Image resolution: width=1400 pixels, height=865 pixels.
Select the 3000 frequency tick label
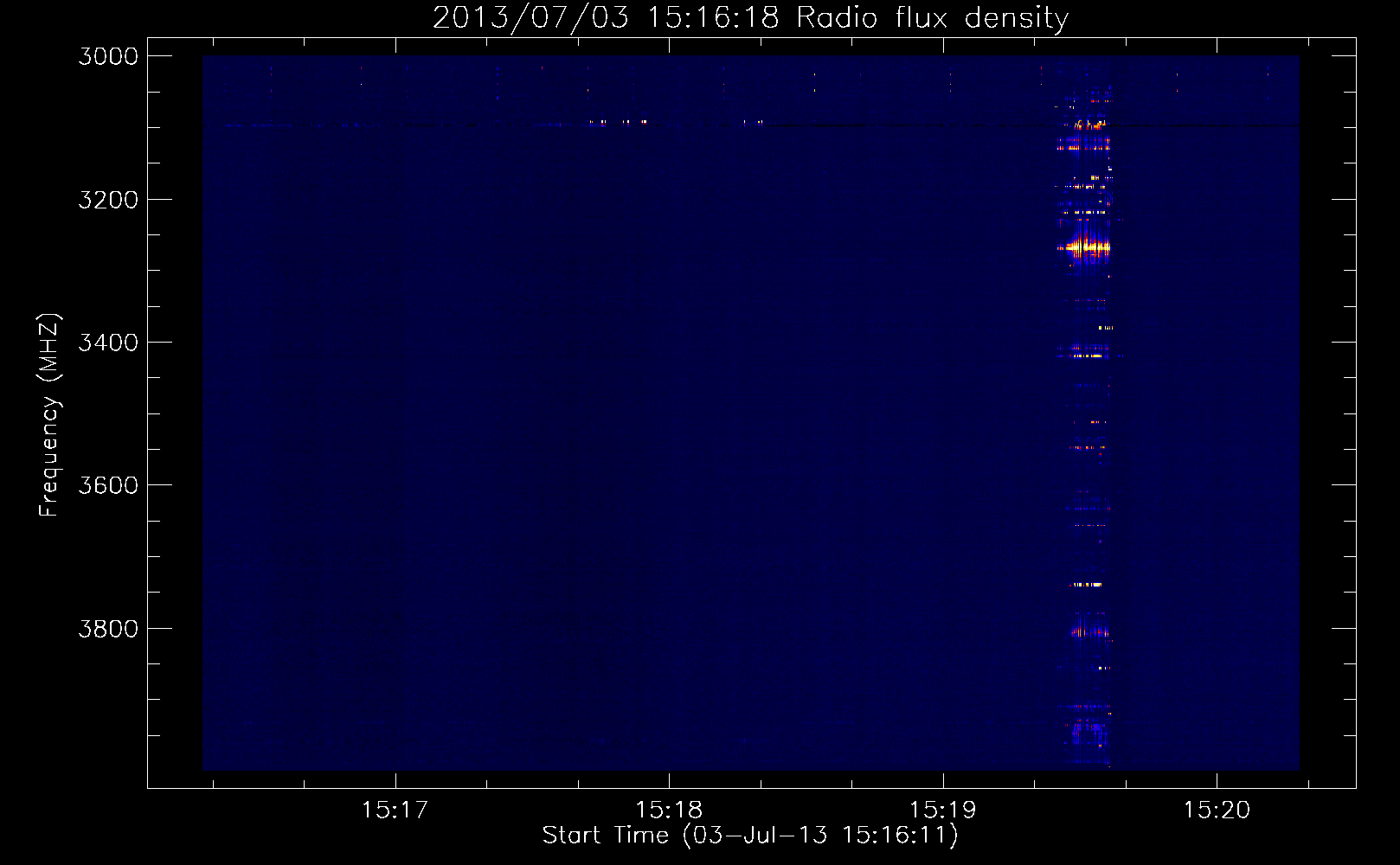click(108, 56)
